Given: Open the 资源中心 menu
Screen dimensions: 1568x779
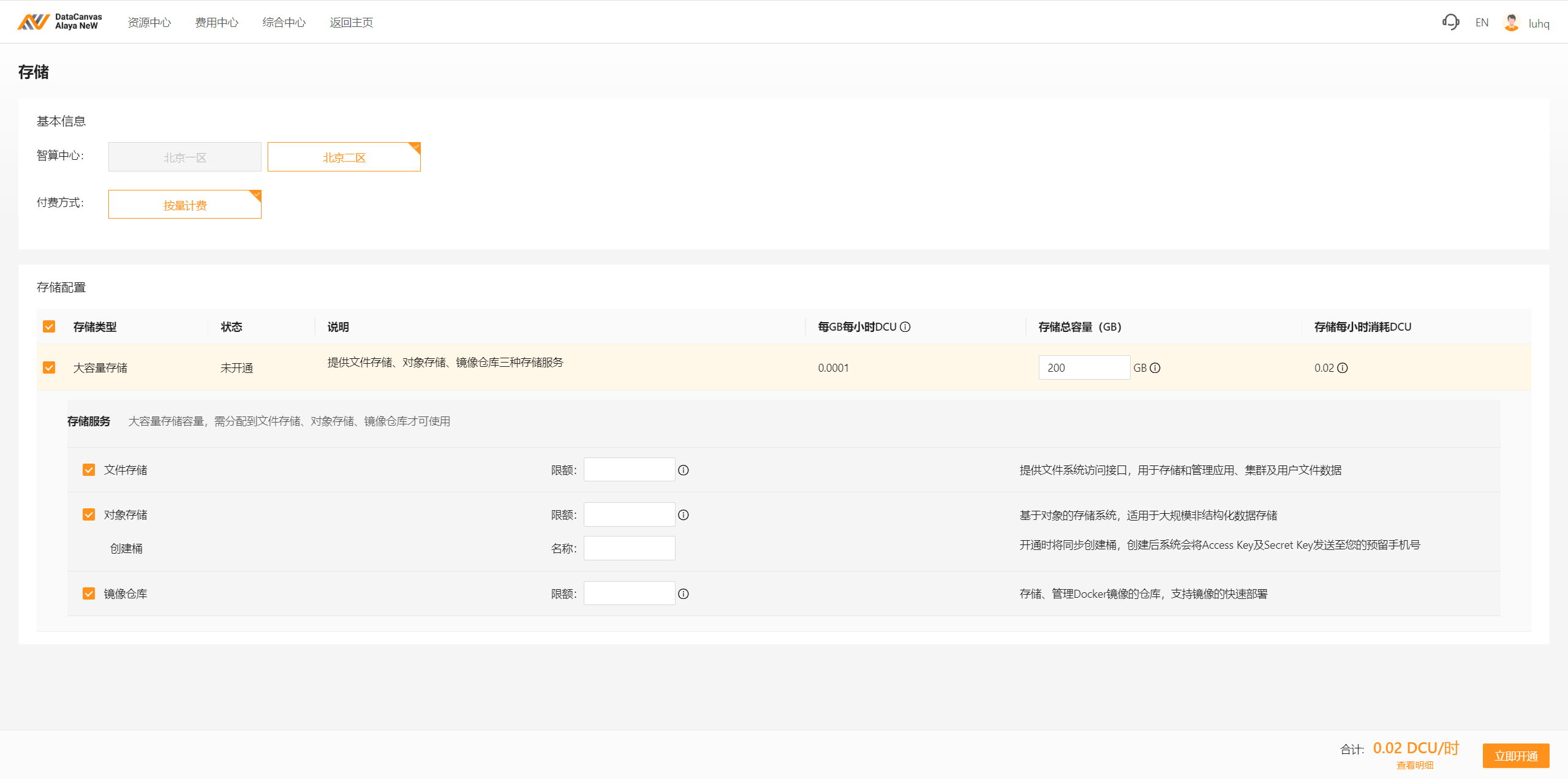Looking at the screenshot, I should click(149, 23).
